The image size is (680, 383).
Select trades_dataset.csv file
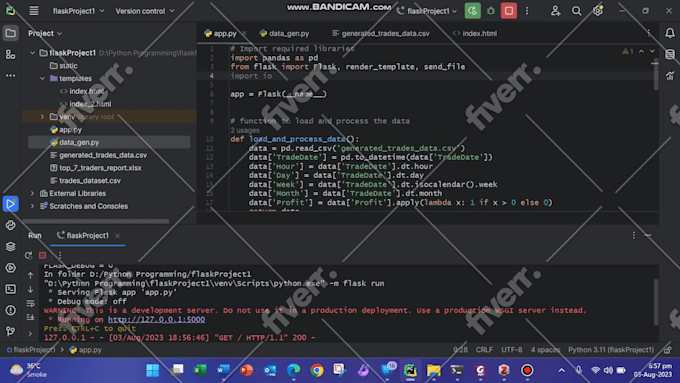point(85,180)
